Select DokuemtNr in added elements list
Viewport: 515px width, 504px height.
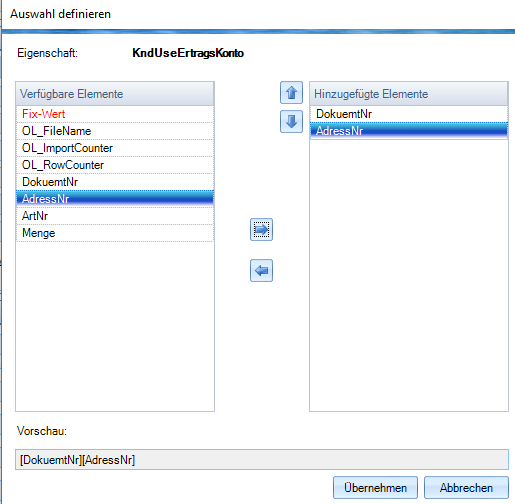click(409, 114)
